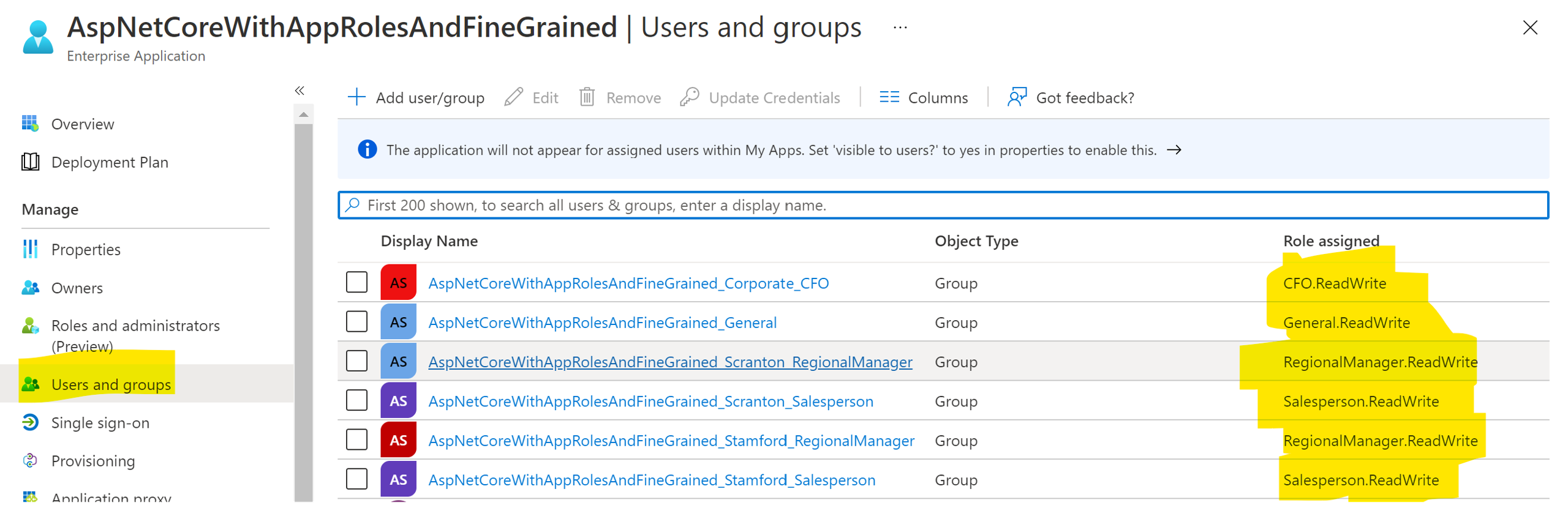Click the CFO.ReadWrite role cell
Viewport: 1568px width, 508px height.
tap(1334, 283)
